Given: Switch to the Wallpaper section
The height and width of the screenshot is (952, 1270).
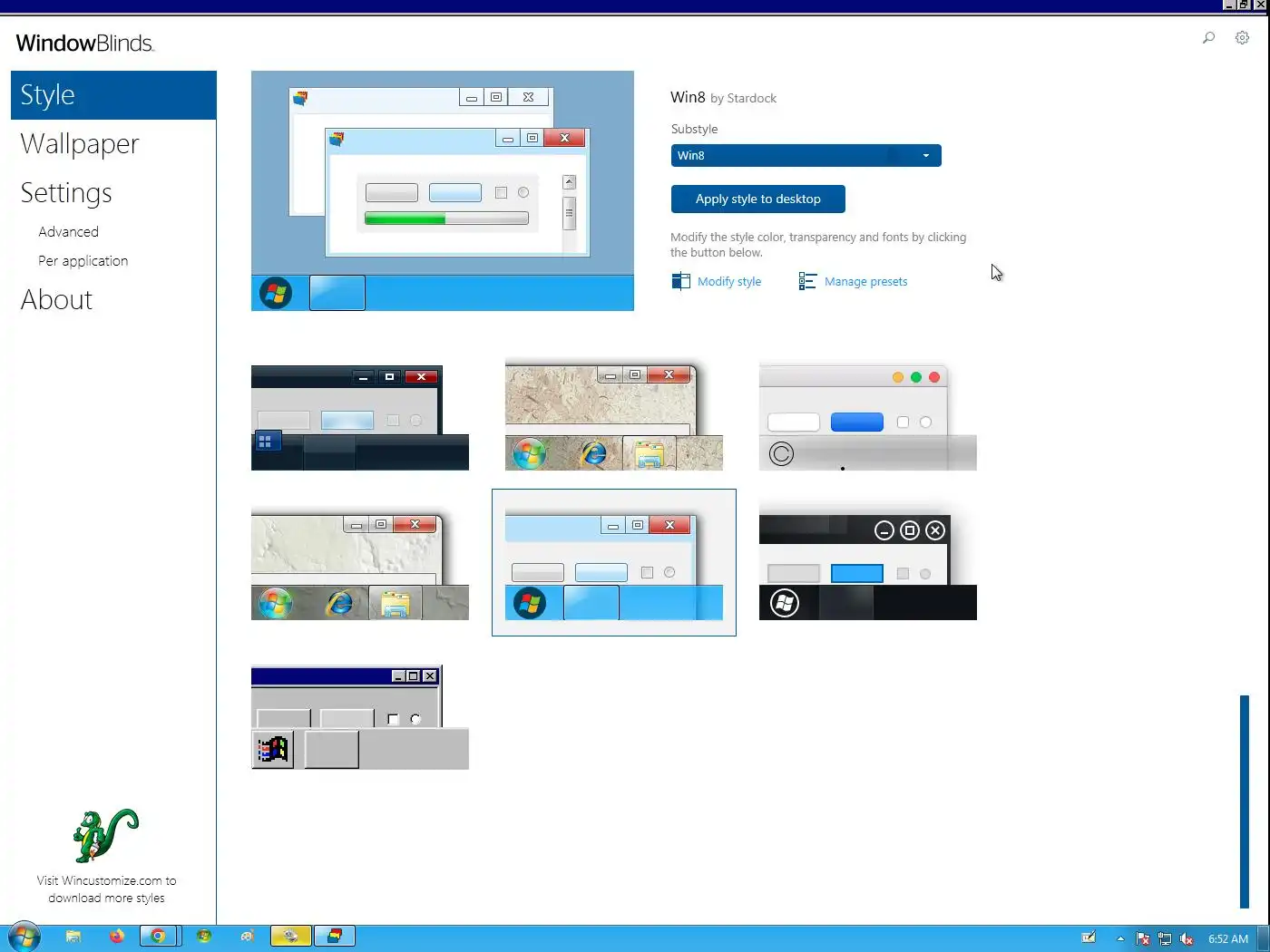Looking at the screenshot, I should [x=80, y=144].
